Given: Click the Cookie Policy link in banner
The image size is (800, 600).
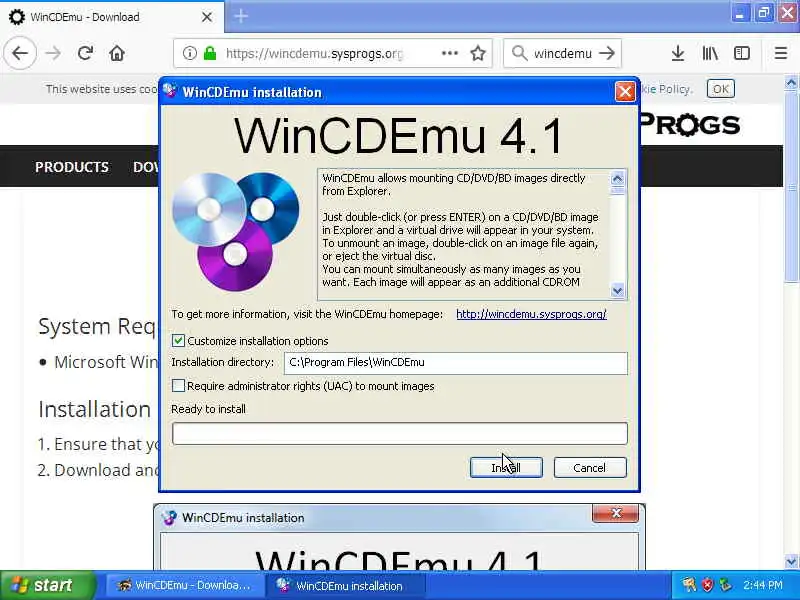Looking at the screenshot, I should tap(667, 89).
